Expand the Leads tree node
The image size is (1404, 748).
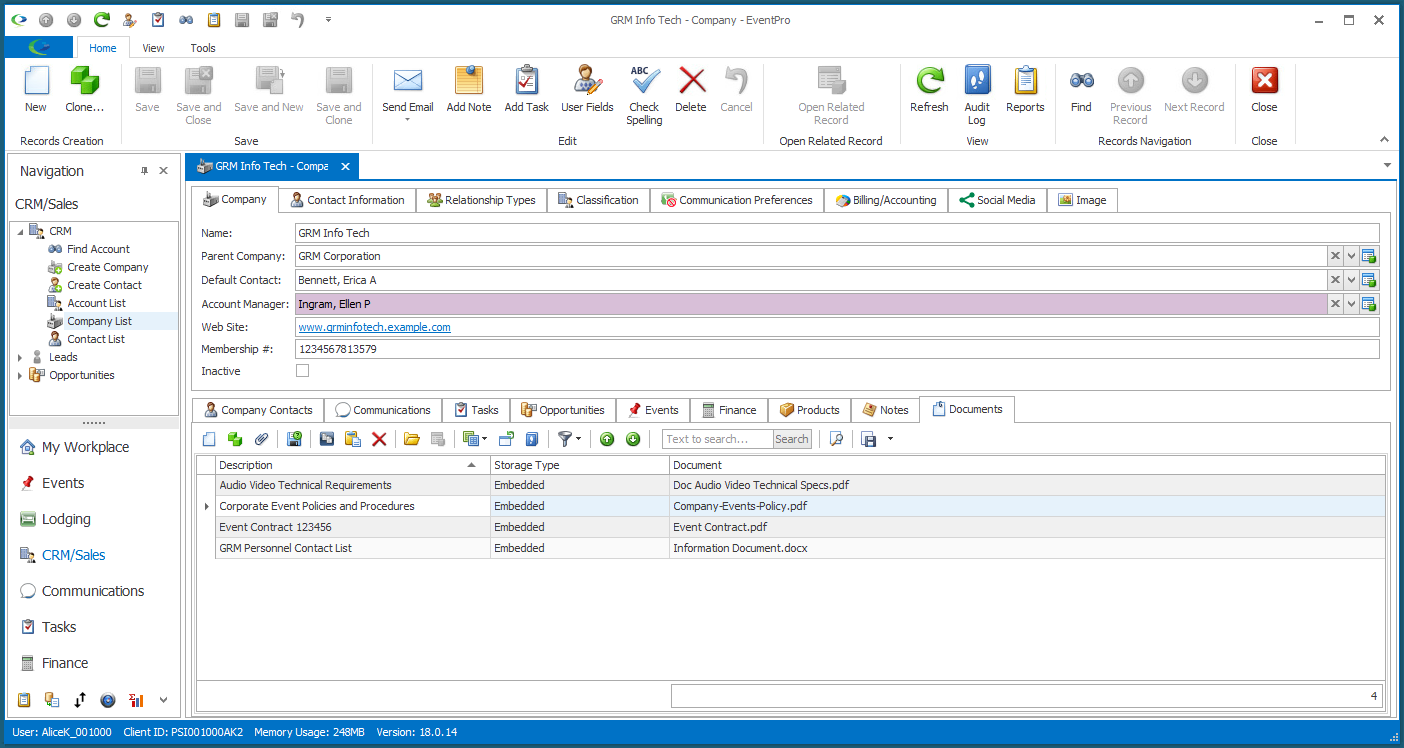(x=20, y=357)
